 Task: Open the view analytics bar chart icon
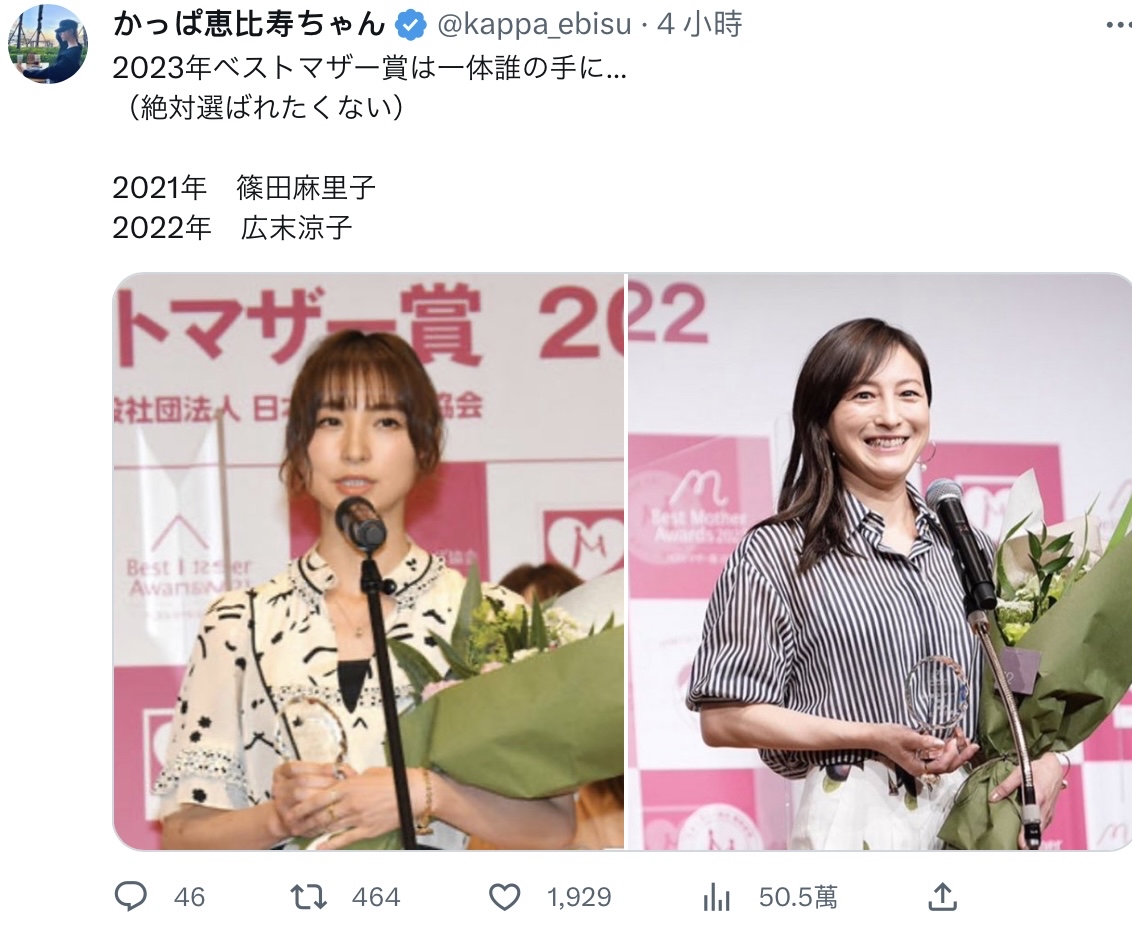tap(716, 898)
